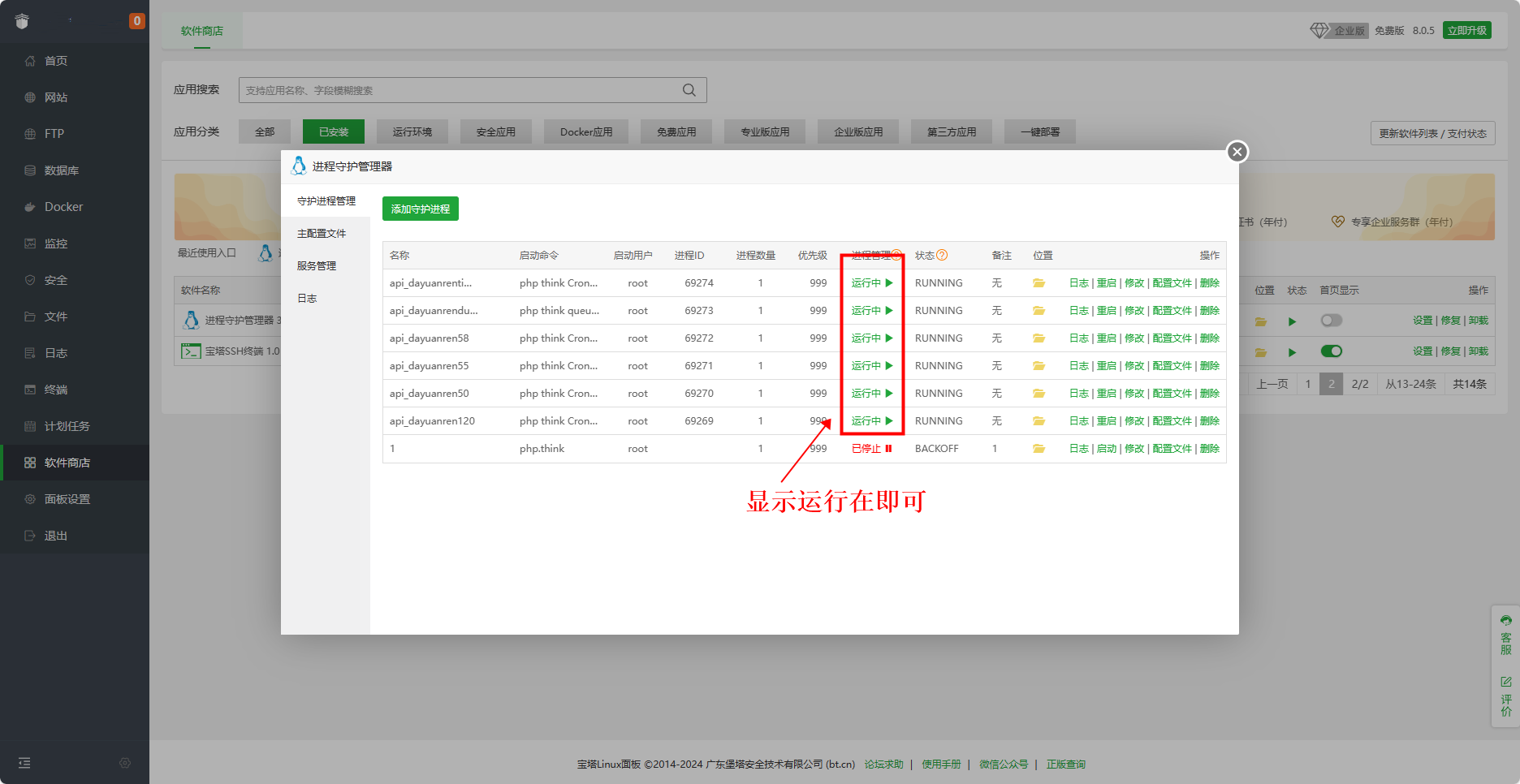The image size is (1520, 784).
Task: Toggle running state of api_dayuanren50 process
Action: coord(871,394)
